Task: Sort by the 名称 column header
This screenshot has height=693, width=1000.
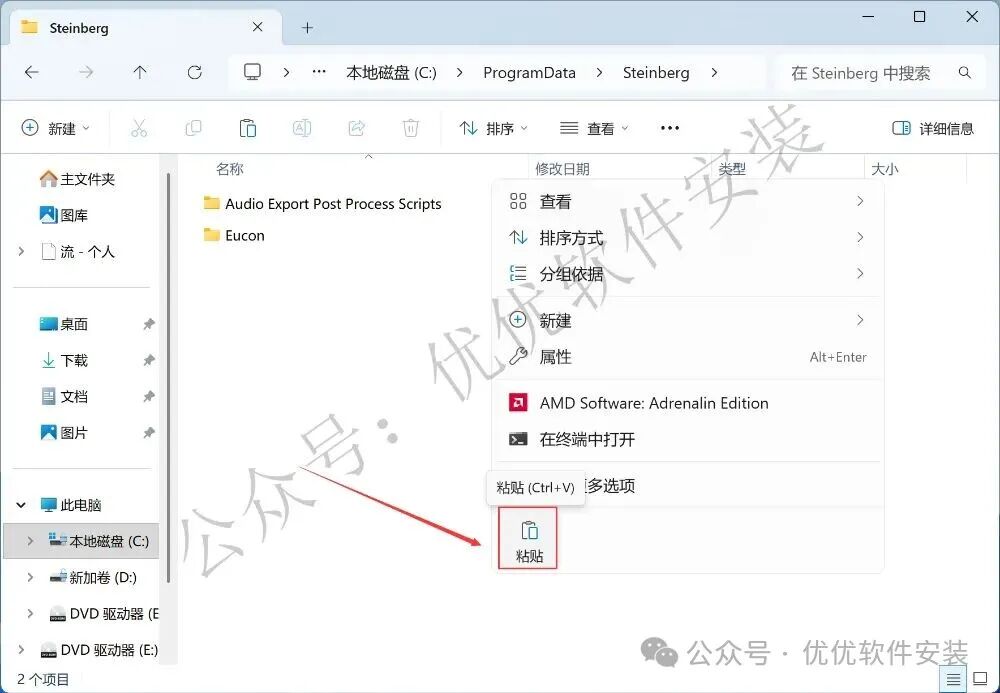Action: coord(230,169)
